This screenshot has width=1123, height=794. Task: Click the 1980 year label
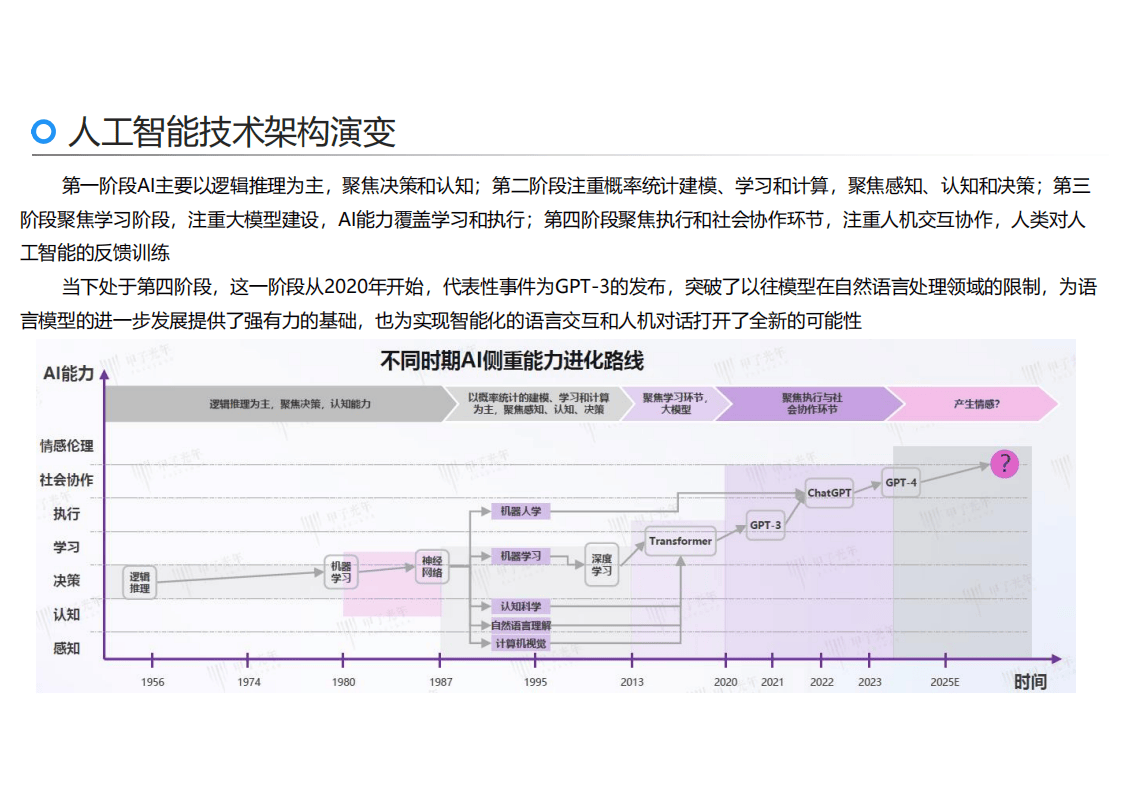click(x=343, y=682)
